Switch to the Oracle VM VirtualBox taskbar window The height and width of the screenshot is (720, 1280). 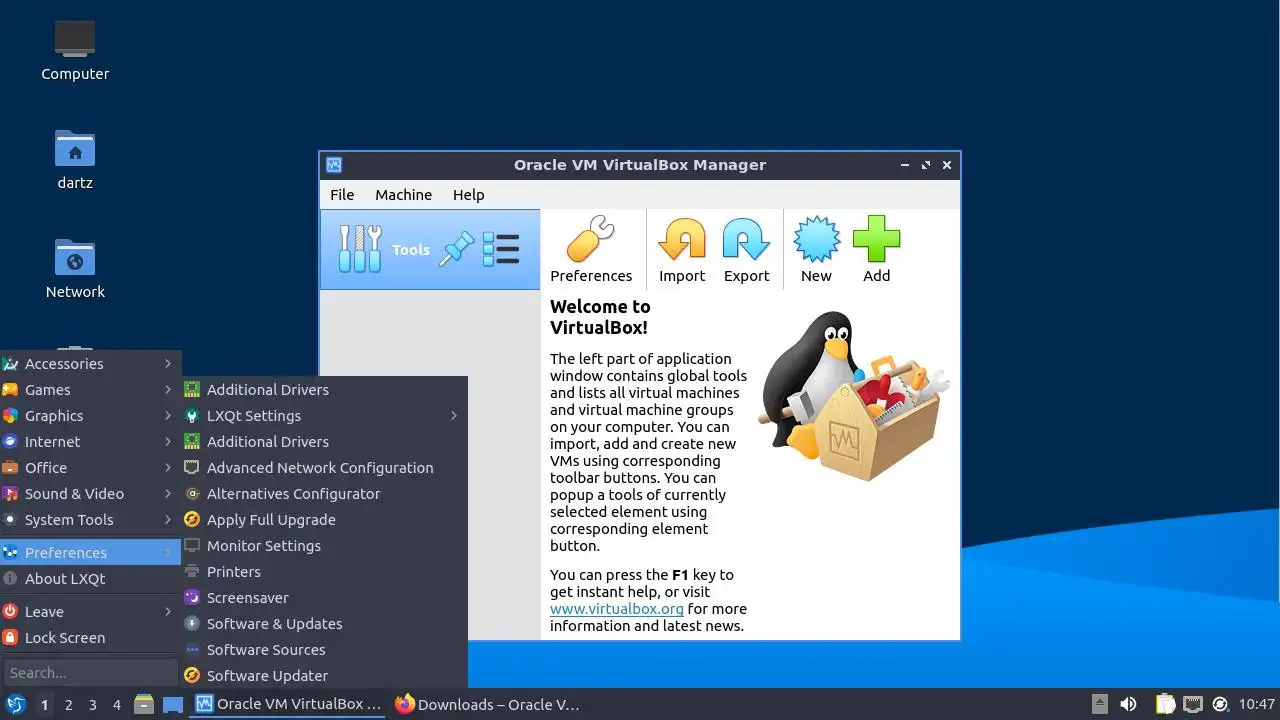coord(289,704)
